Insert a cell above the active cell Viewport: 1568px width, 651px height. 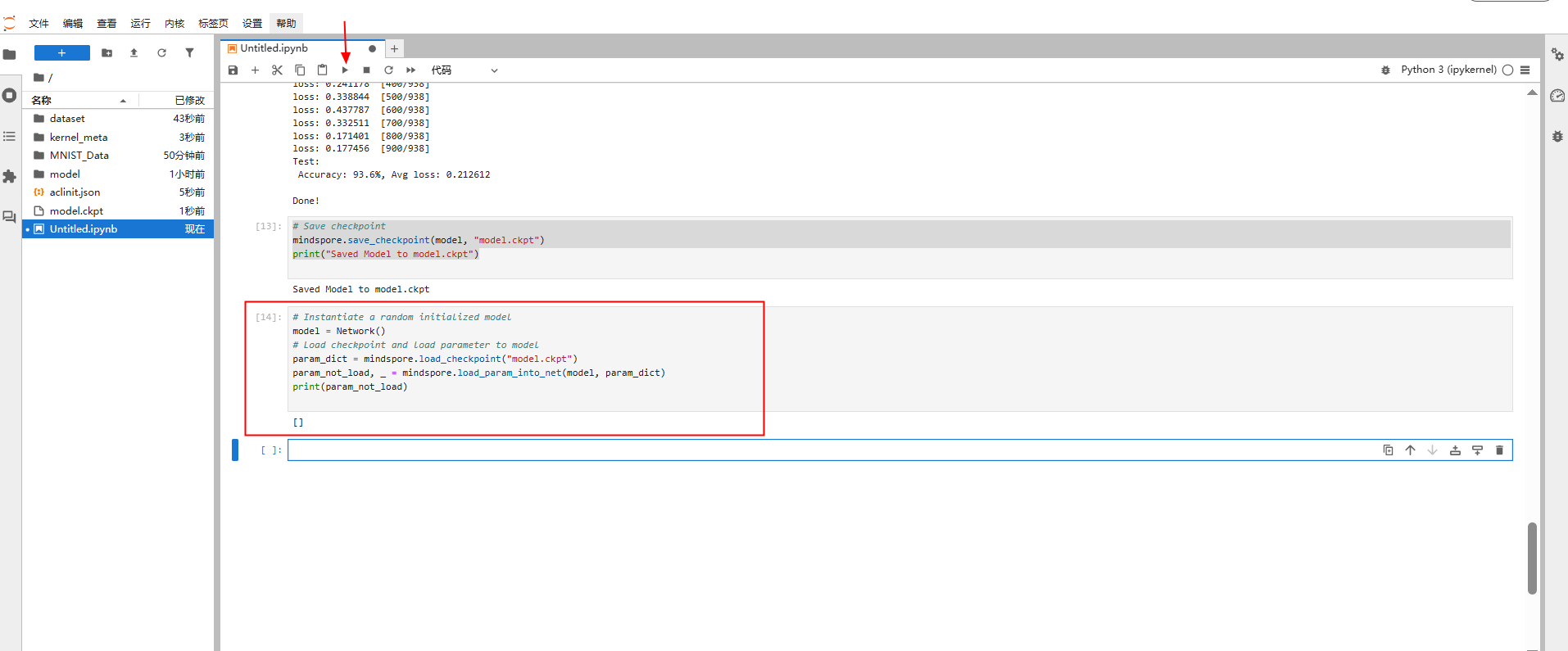pyautogui.click(x=1455, y=450)
